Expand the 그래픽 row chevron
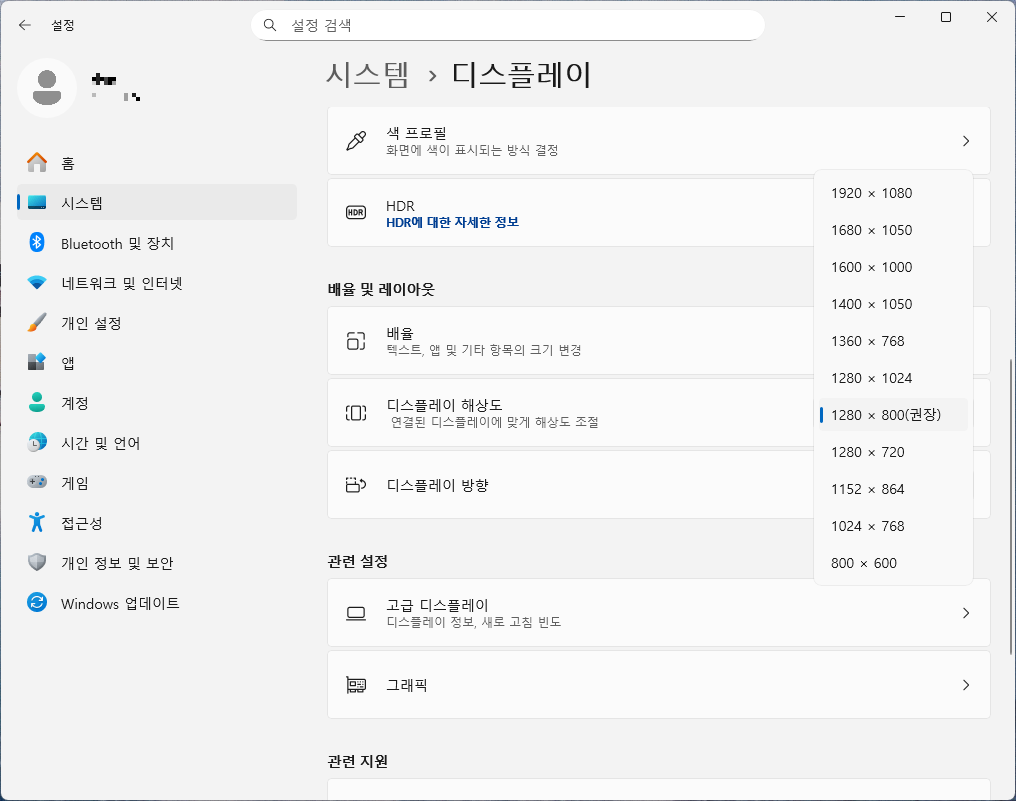Image resolution: width=1016 pixels, height=801 pixels. click(x=965, y=685)
